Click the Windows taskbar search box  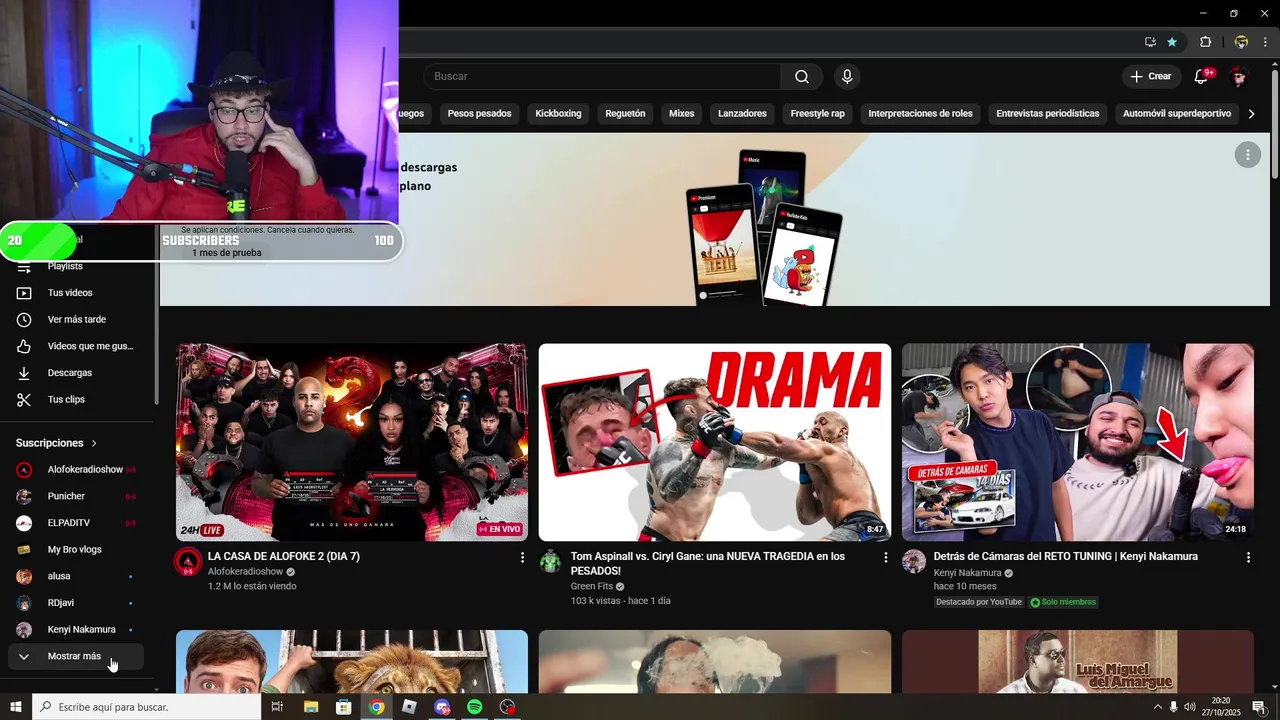coord(146,707)
